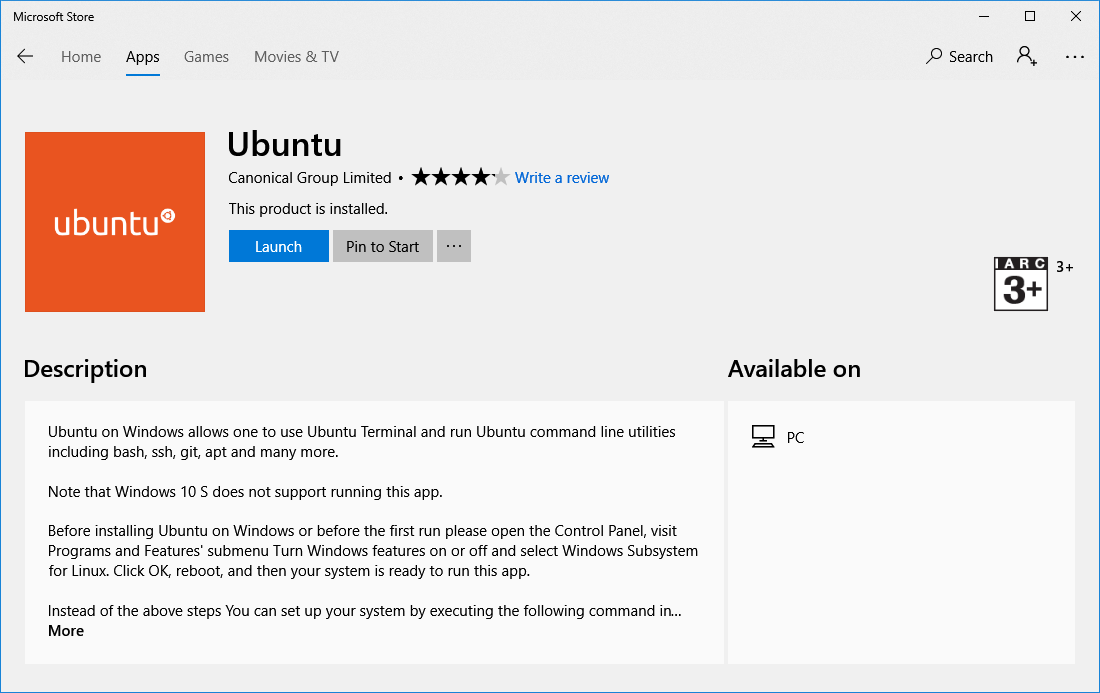The image size is (1100, 693).
Task: Pin Ubuntu to Start
Action: pos(382,245)
